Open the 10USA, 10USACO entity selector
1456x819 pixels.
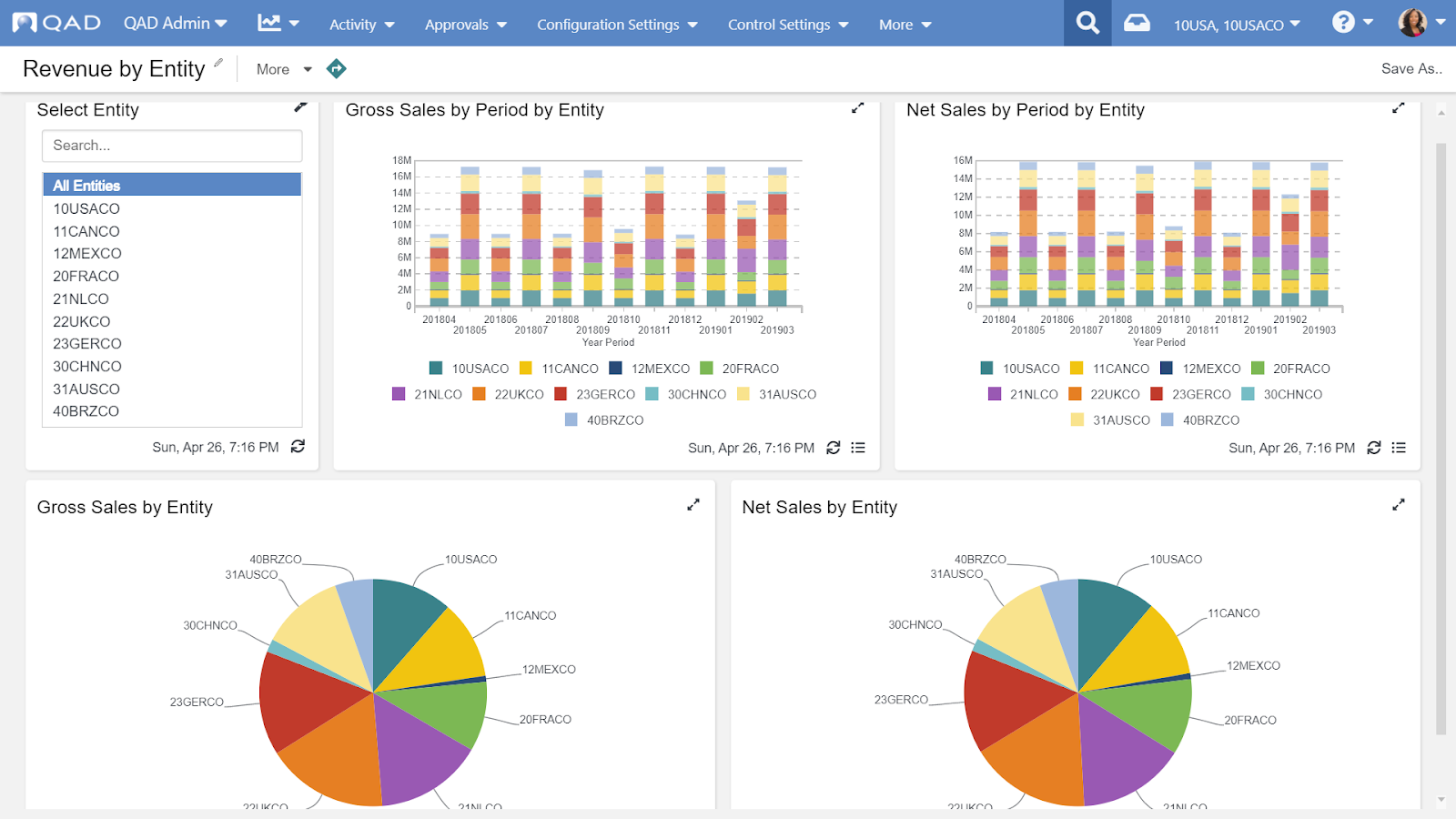click(1236, 25)
